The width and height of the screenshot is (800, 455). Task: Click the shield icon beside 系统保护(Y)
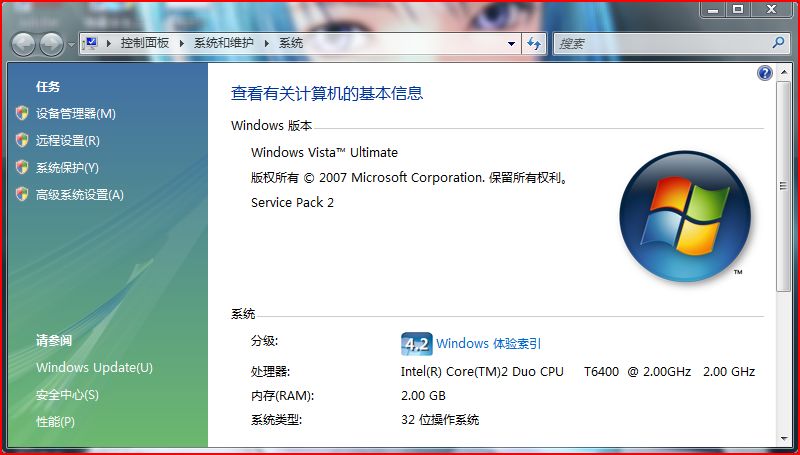click(22, 167)
